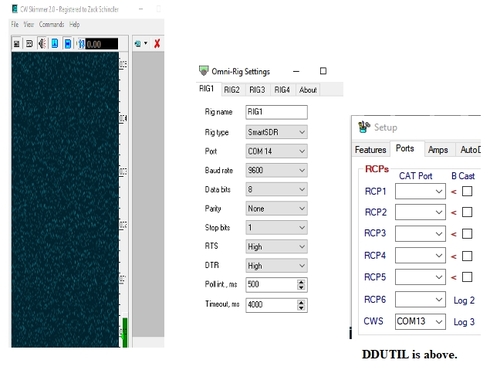
Task: Click the speaker audio icon in CW Skimmer toolbar
Action: click(x=42, y=44)
